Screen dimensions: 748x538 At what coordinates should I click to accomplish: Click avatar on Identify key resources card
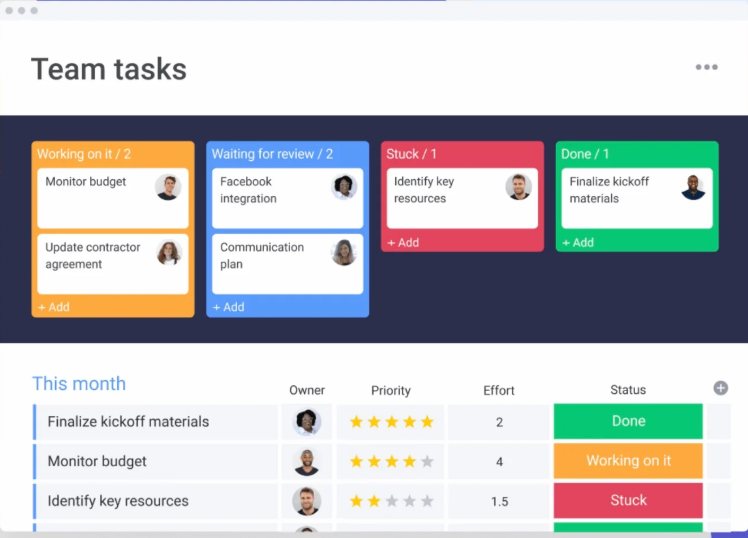[519, 187]
